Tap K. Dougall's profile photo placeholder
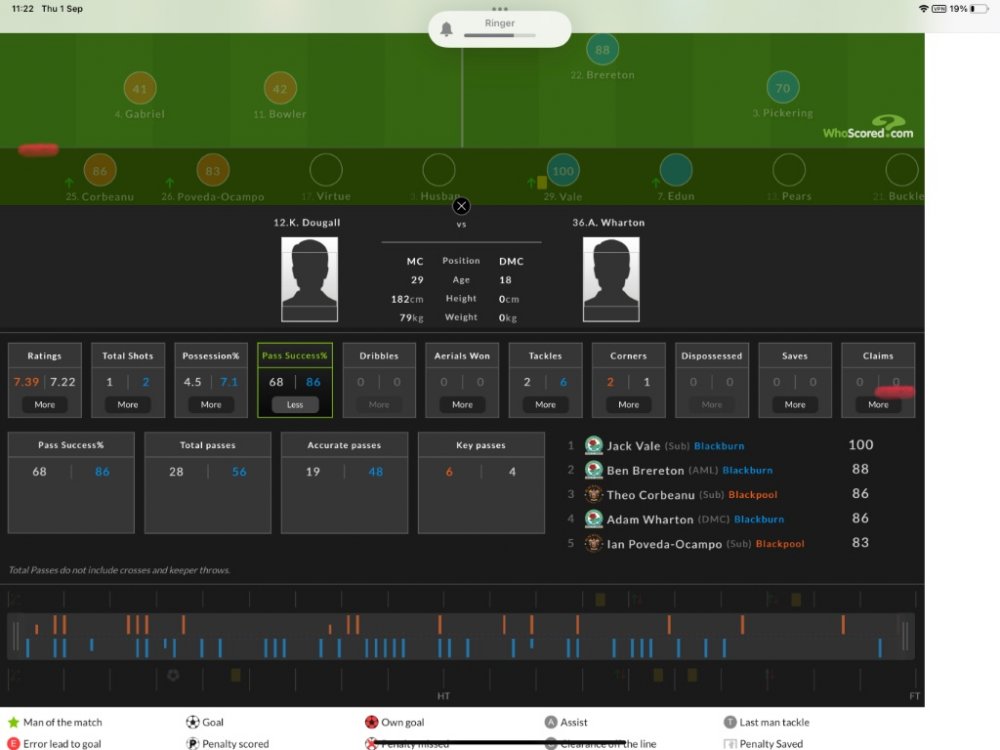 pyautogui.click(x=309, y=279)
